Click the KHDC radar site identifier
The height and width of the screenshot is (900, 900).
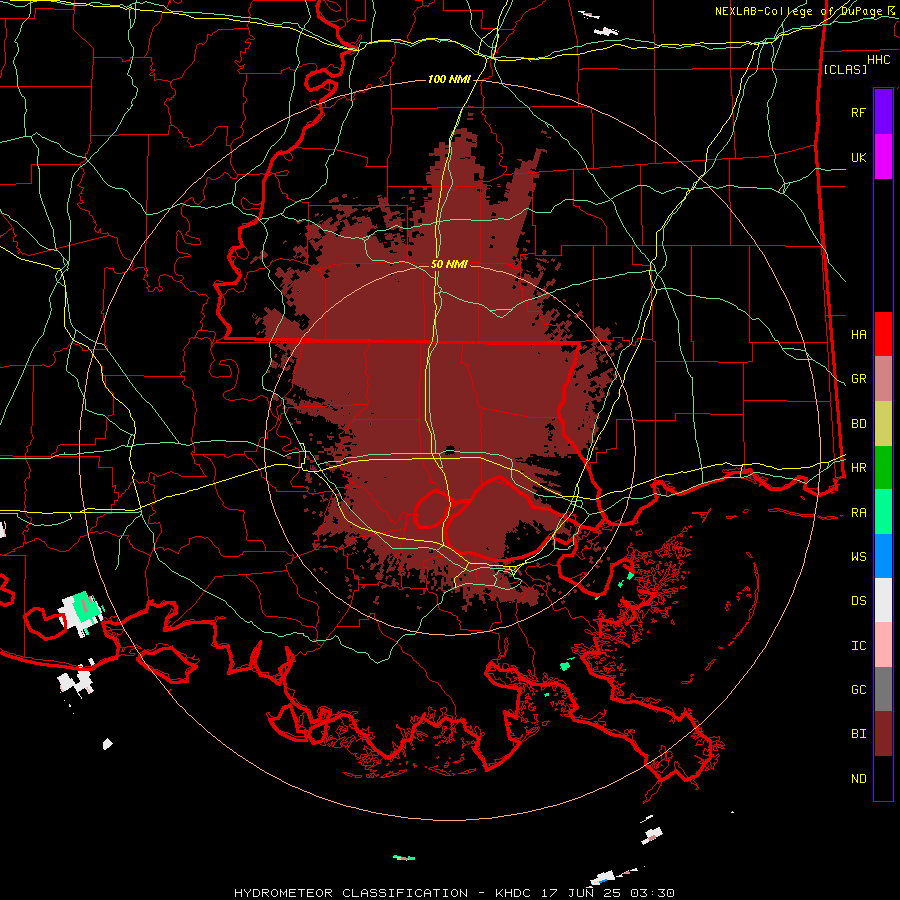coord(514,893)
